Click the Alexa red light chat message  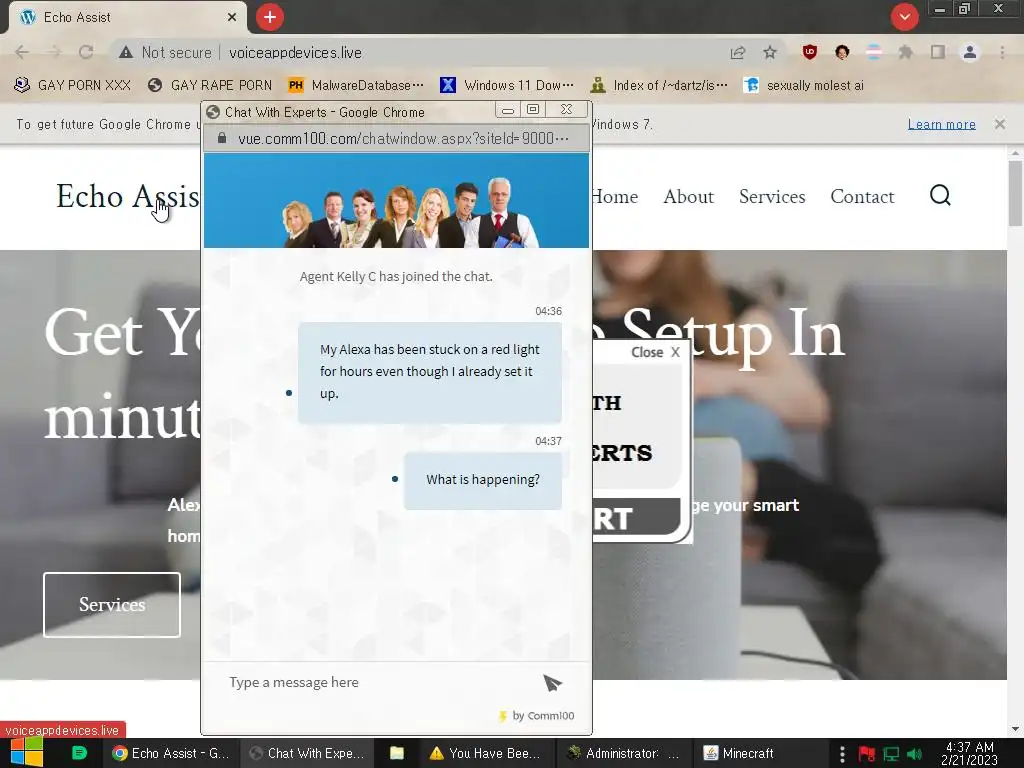(430, 372)
